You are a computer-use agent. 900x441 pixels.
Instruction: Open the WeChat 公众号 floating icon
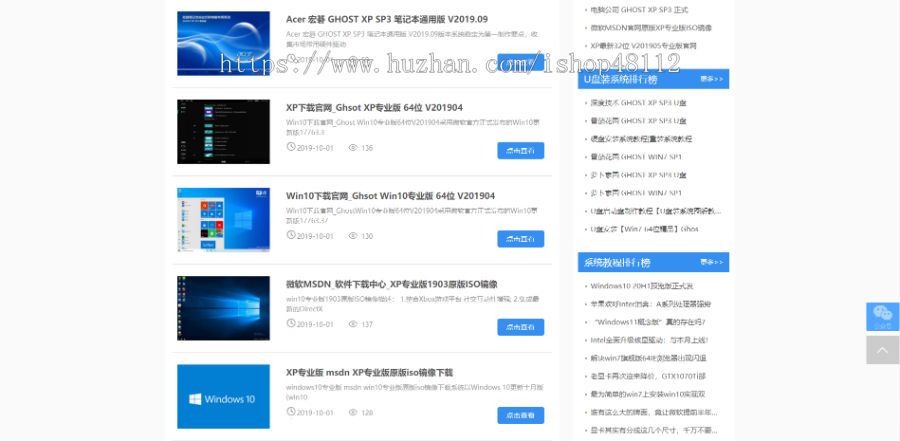tap(882, 316)
